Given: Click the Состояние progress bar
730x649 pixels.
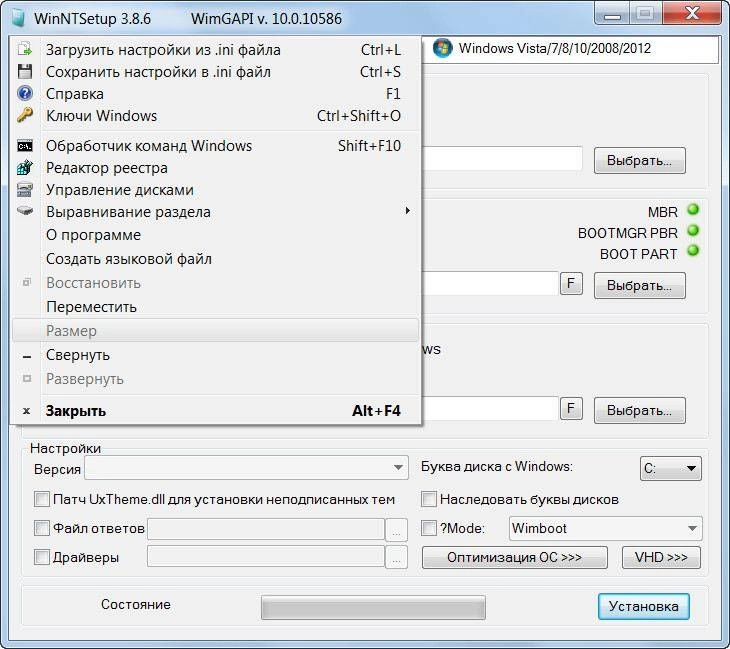Looking at the screenshot, I should [373, 607].
